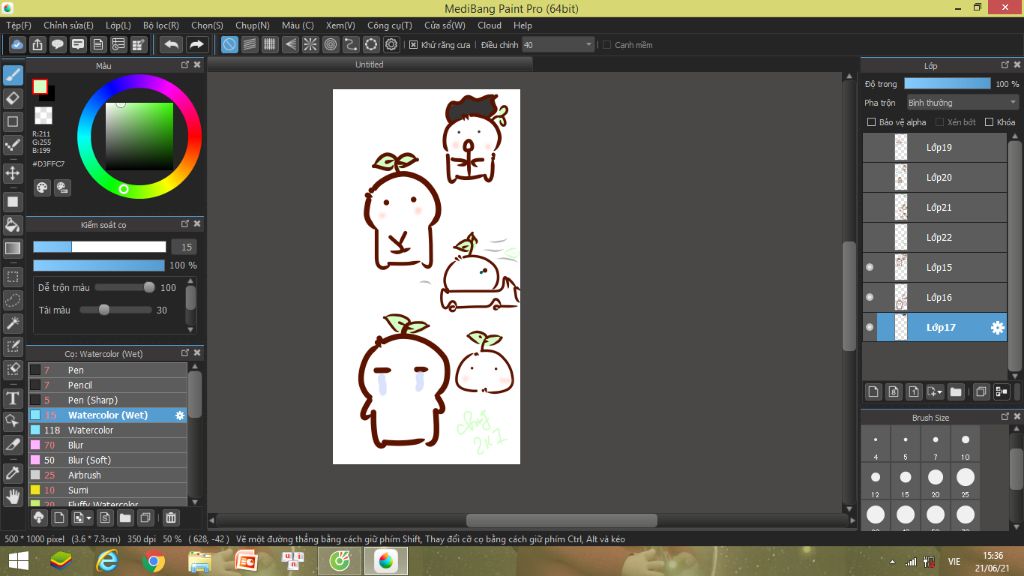Click the cloud save icon in toolbar
This screenshot has width=1024, height=576.
(x=18, y=44)
